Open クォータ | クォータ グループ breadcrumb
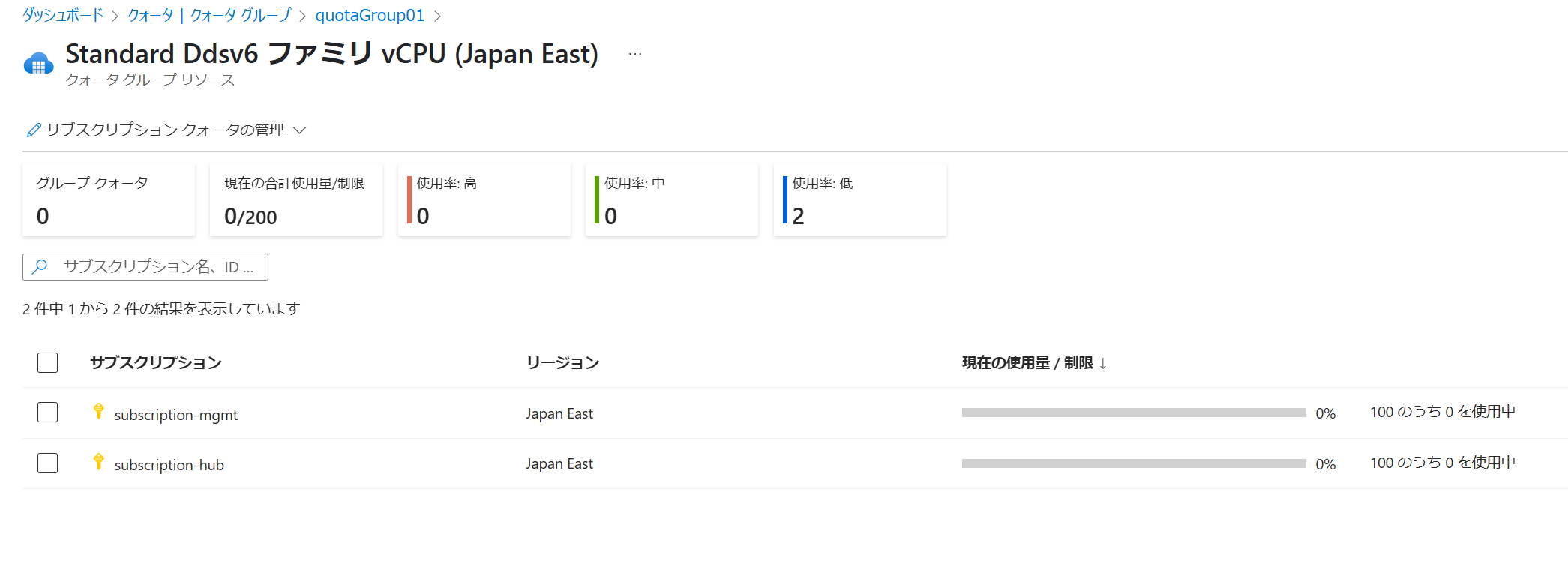 [209, 15]
